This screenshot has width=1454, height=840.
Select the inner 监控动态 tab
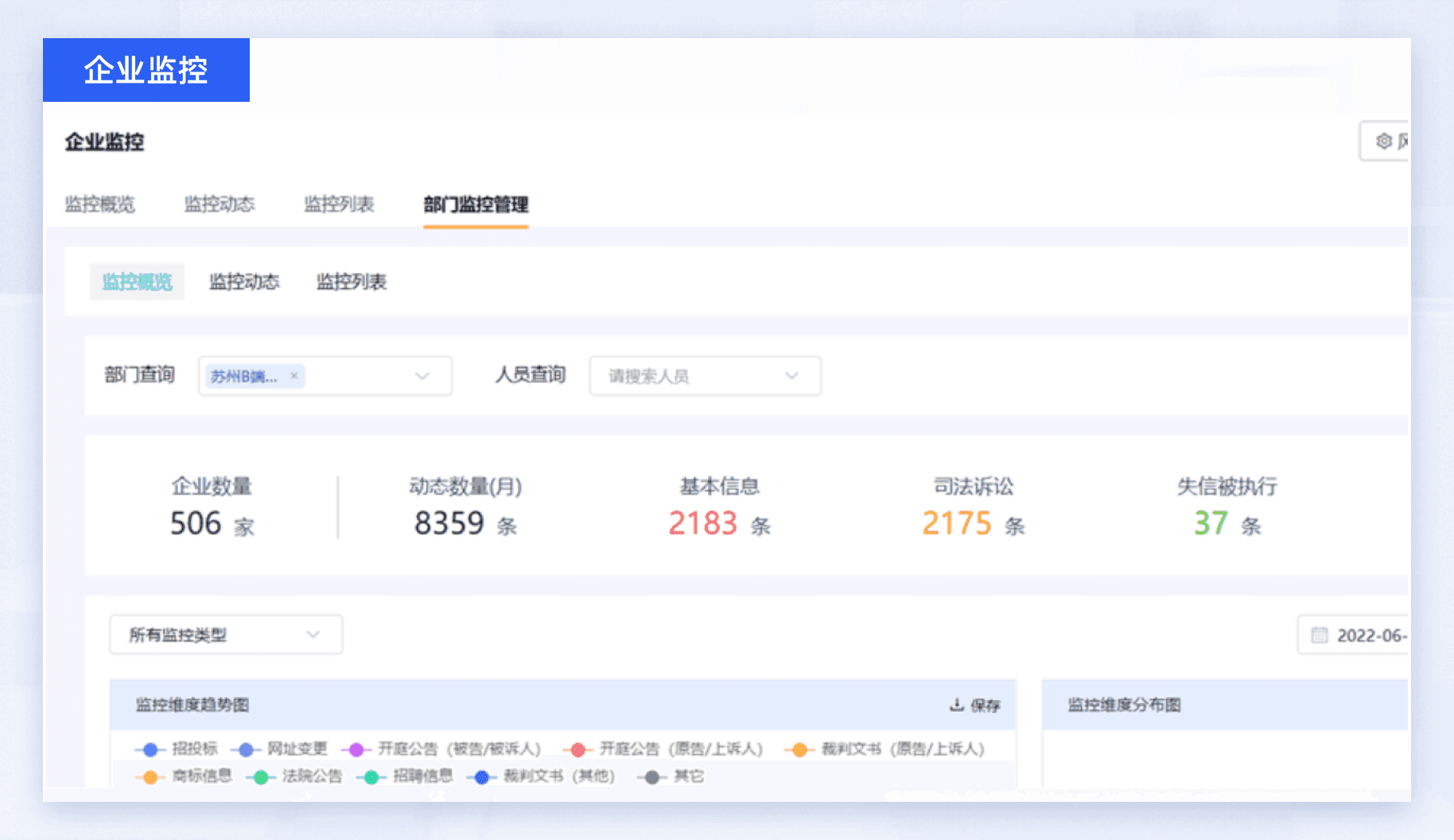pyautogui.click(x=244, y=282)
